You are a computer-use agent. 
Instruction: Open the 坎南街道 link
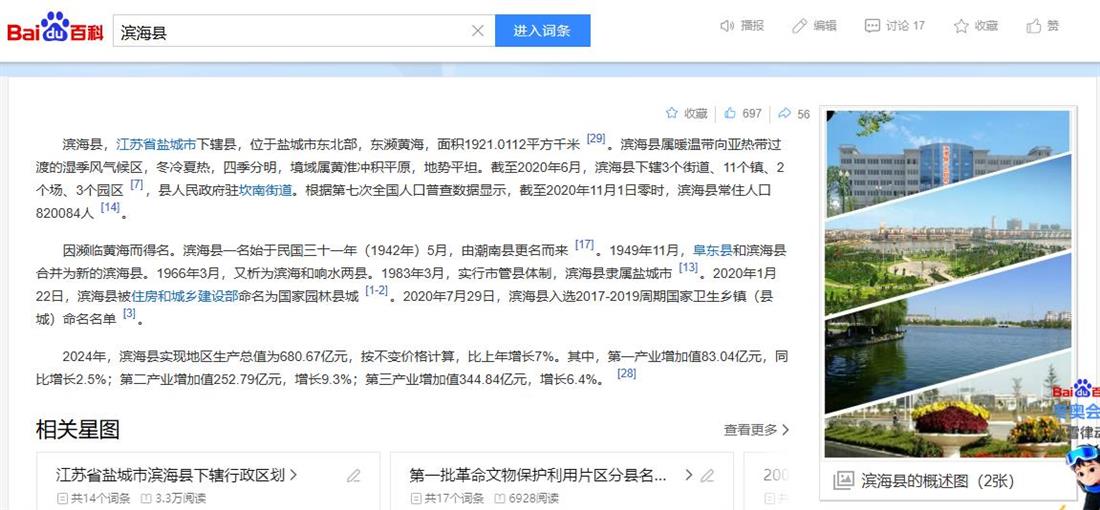265,190
